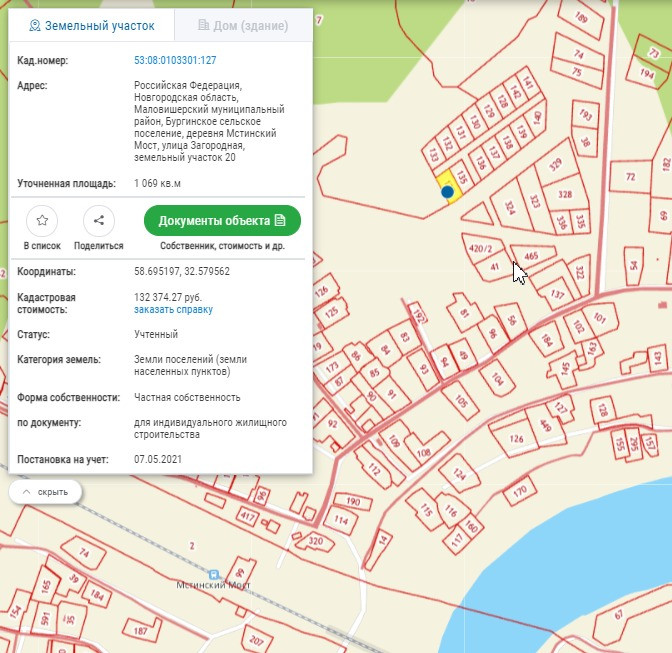Click parcel 170 near the river

click(519, 492)
